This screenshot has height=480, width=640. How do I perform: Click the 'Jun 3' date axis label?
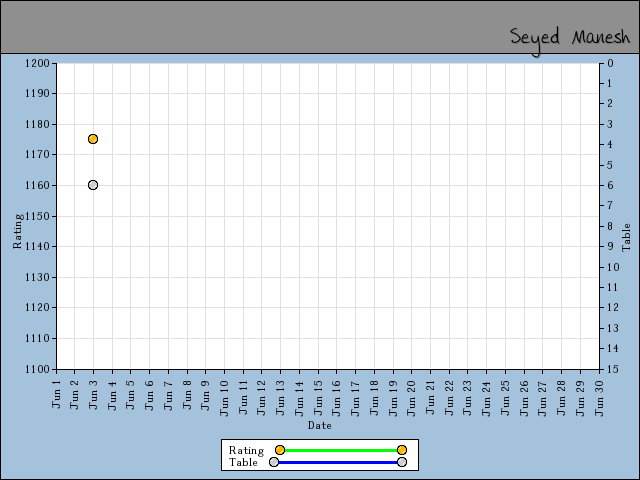(x=93, y=394)
